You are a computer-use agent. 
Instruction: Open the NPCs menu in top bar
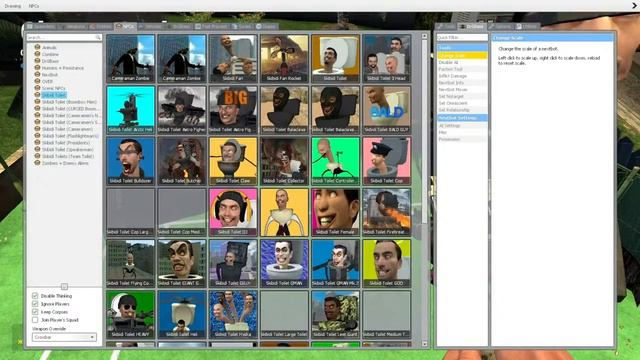[34, 6]
